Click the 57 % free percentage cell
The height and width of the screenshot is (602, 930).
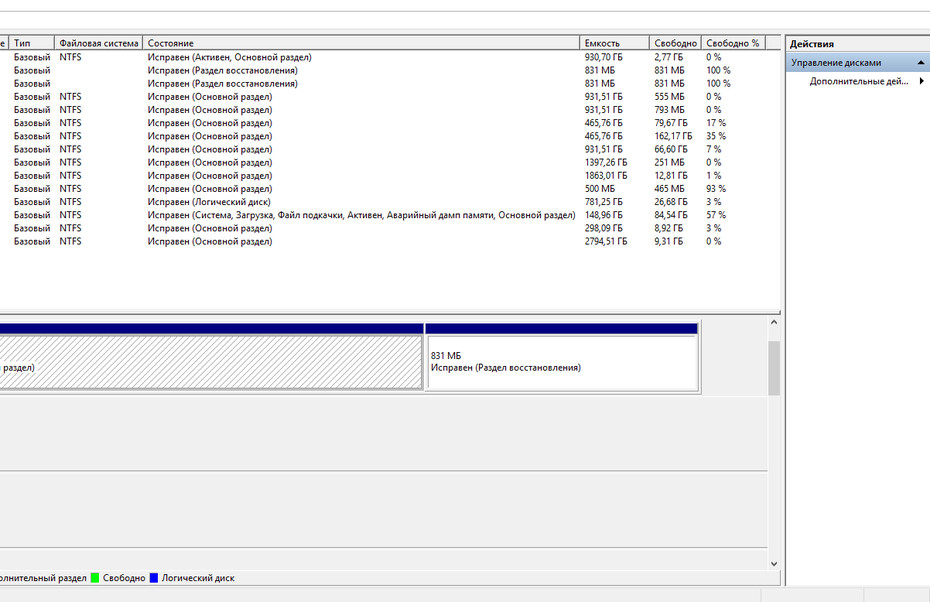716,215
